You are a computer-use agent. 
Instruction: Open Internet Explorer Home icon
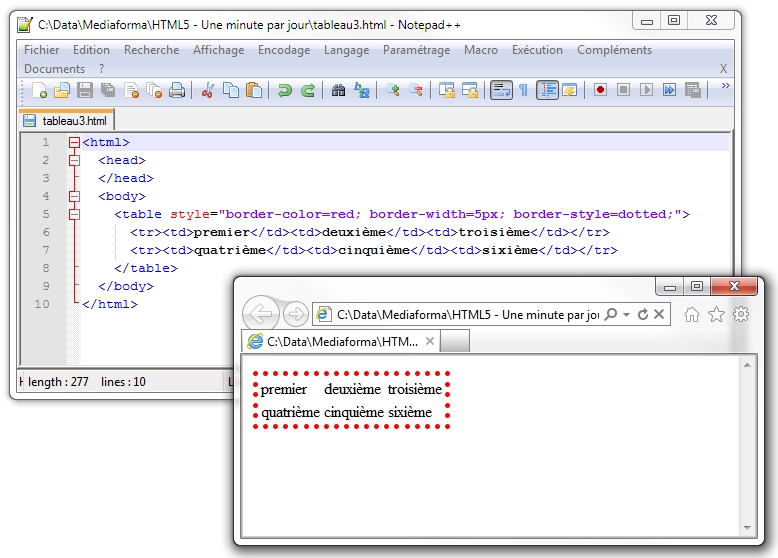click(691, 314)
